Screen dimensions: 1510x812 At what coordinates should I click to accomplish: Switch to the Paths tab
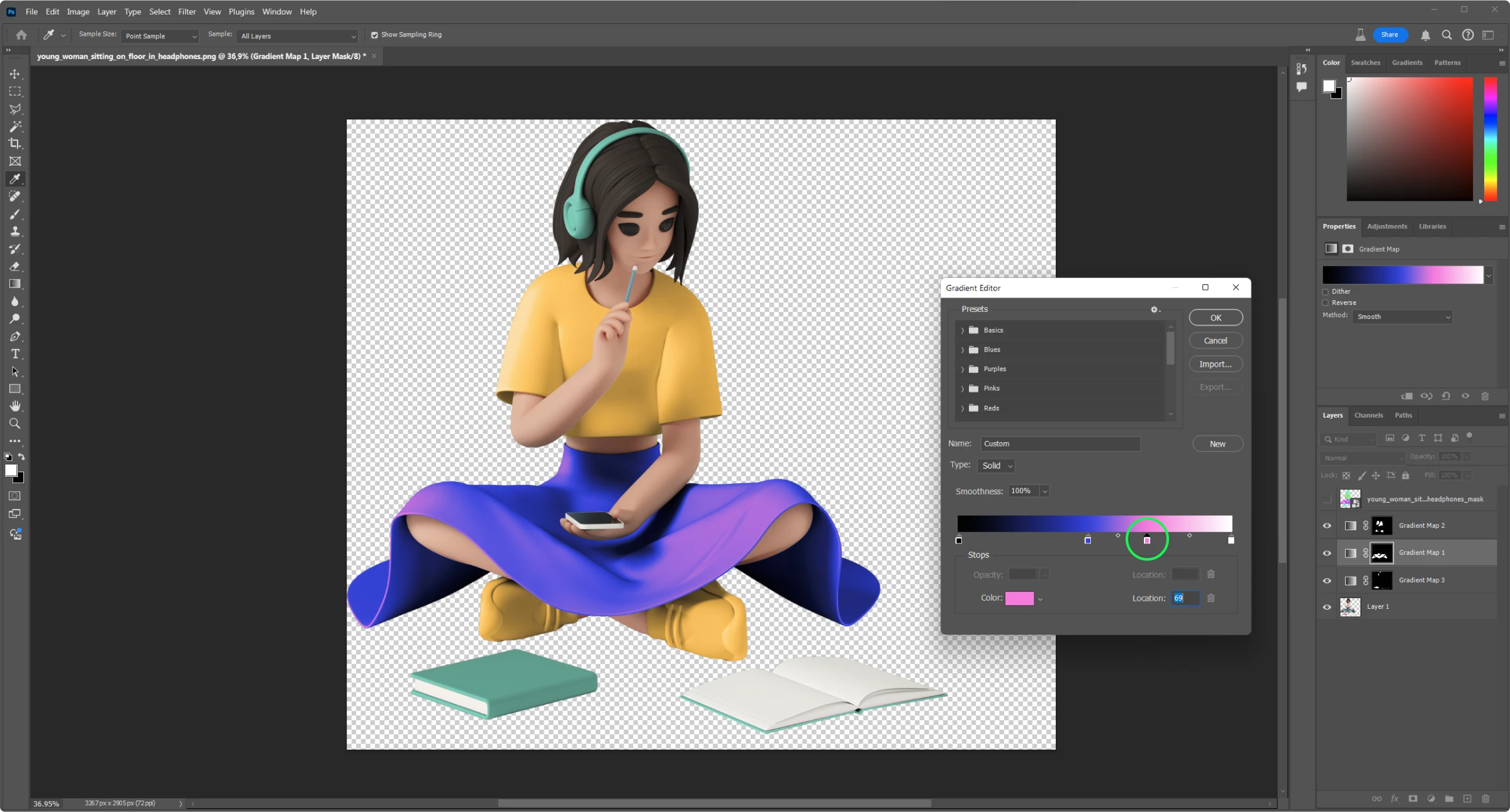click(x=1403, y=416)
